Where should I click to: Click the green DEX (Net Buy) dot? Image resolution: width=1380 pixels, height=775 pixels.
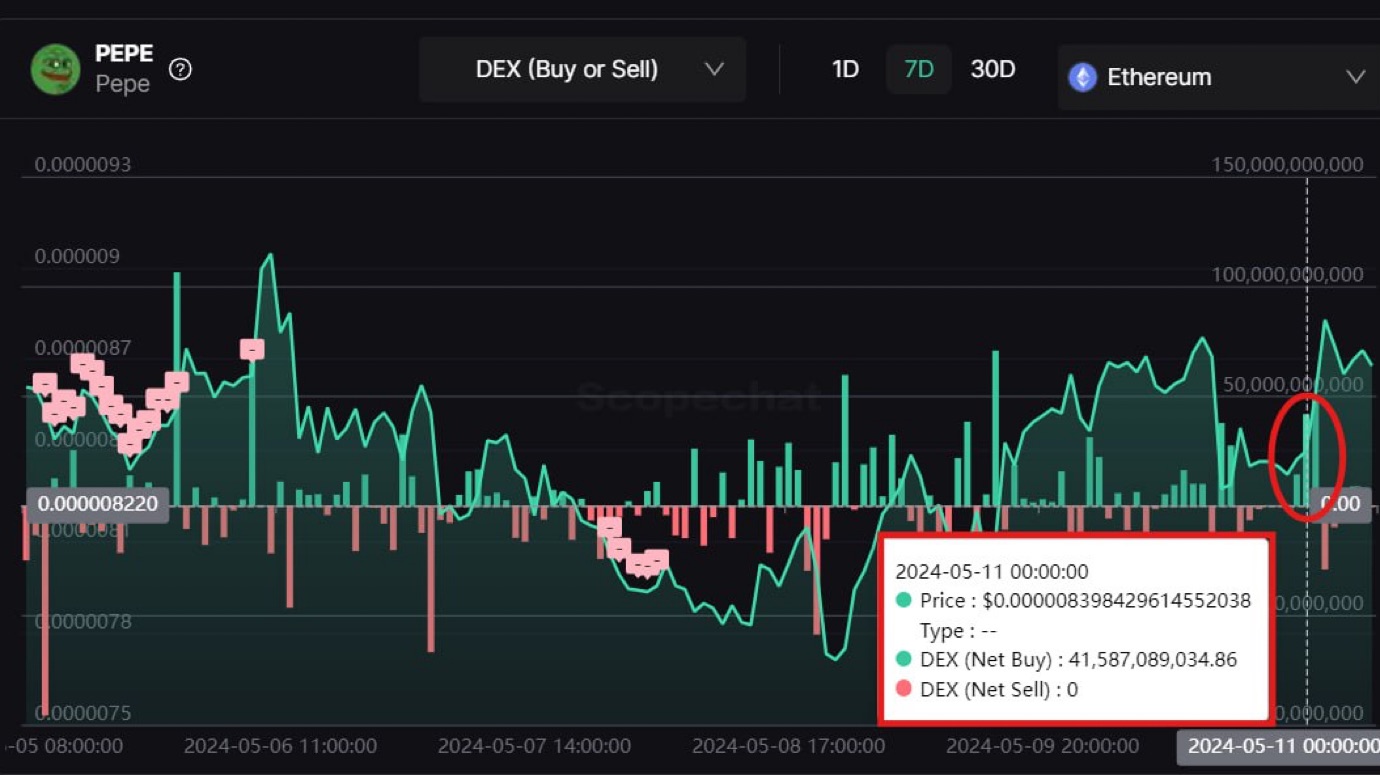(x=904, y=659)
